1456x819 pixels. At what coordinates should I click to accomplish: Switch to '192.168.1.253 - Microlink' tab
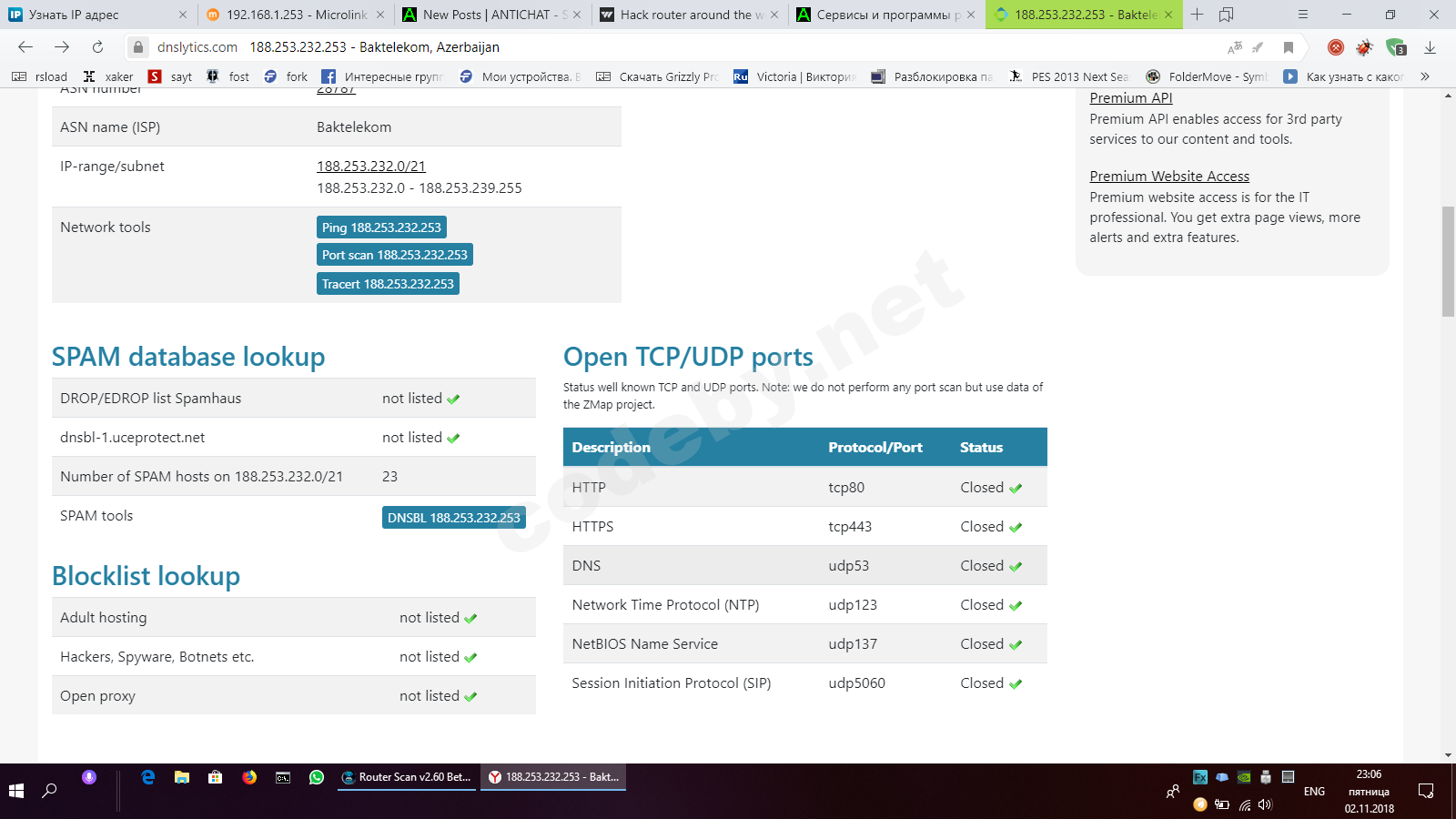tap(297, 15)
